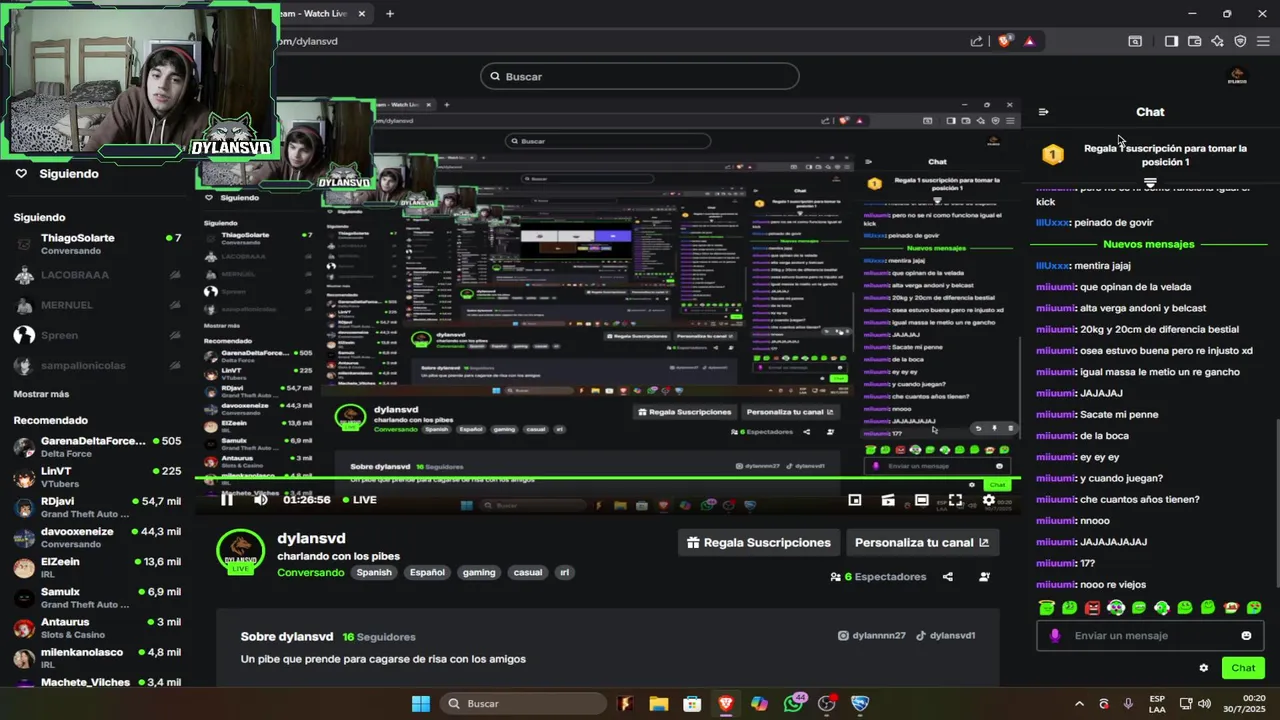This screenshot has width=1280, height=720.
Task: Click Regala Suscripciones button
Action: point(759,543)
